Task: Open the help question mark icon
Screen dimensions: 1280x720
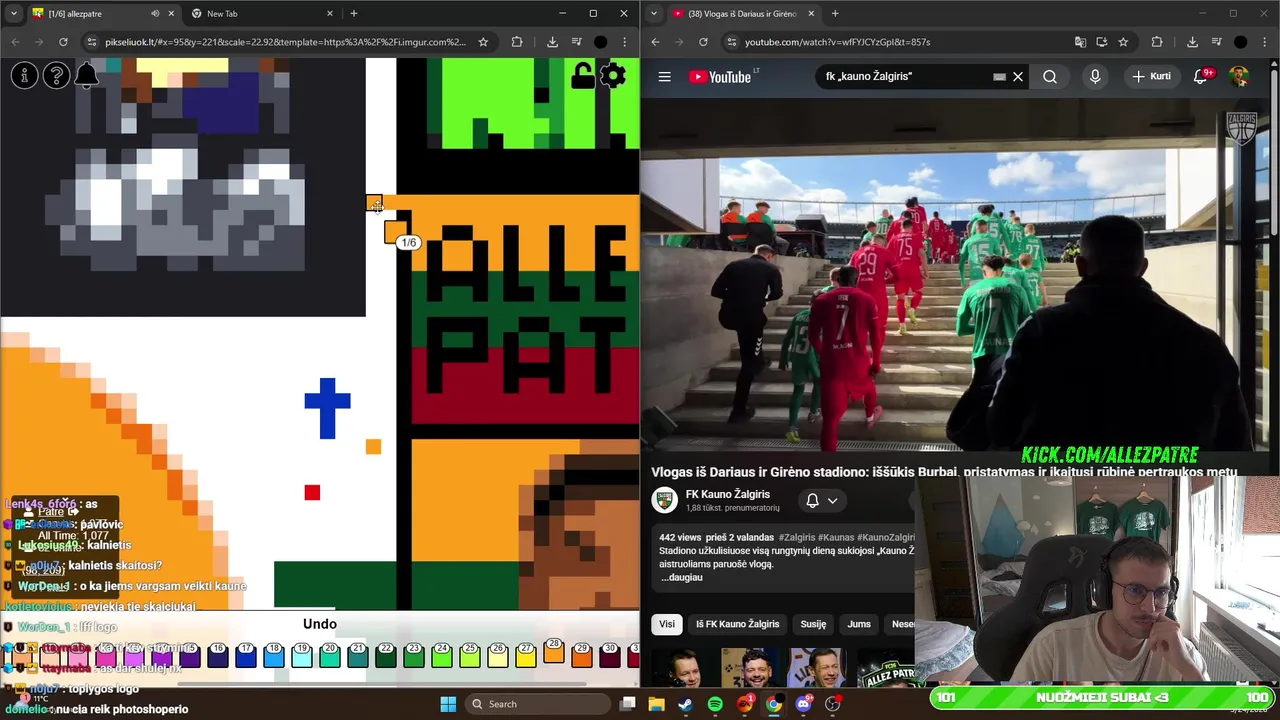Action: pyautogui.click(x=56, y=75)
